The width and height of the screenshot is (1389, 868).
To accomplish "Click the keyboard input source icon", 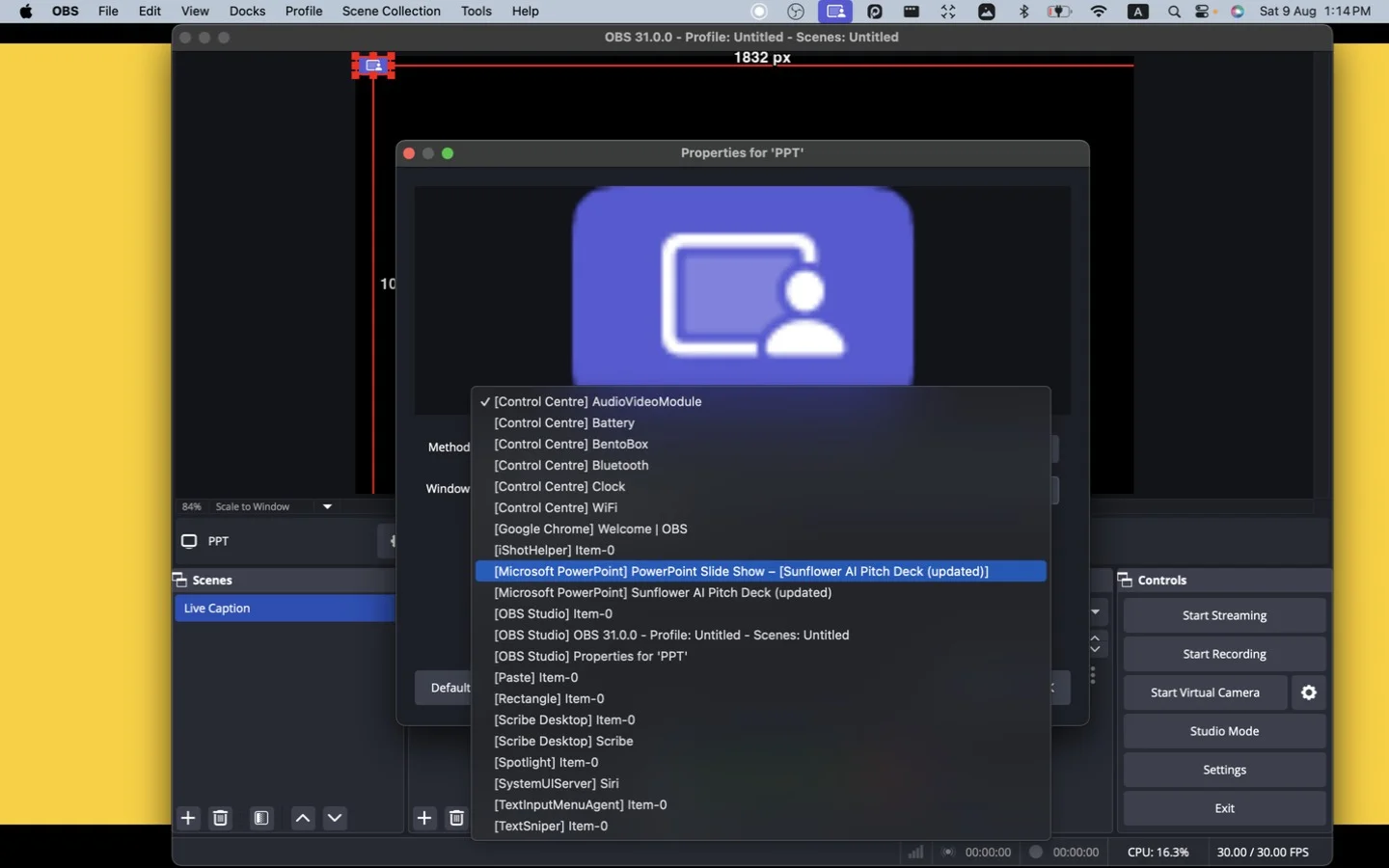I will coord(1138,12).
